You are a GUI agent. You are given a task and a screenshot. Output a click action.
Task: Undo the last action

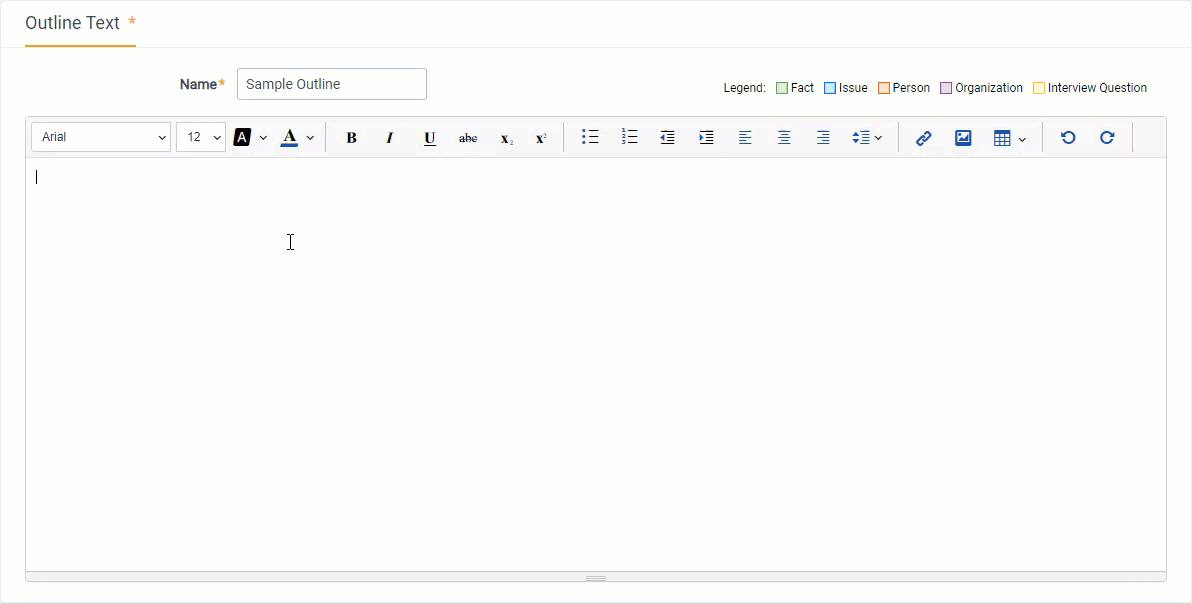1068,138
